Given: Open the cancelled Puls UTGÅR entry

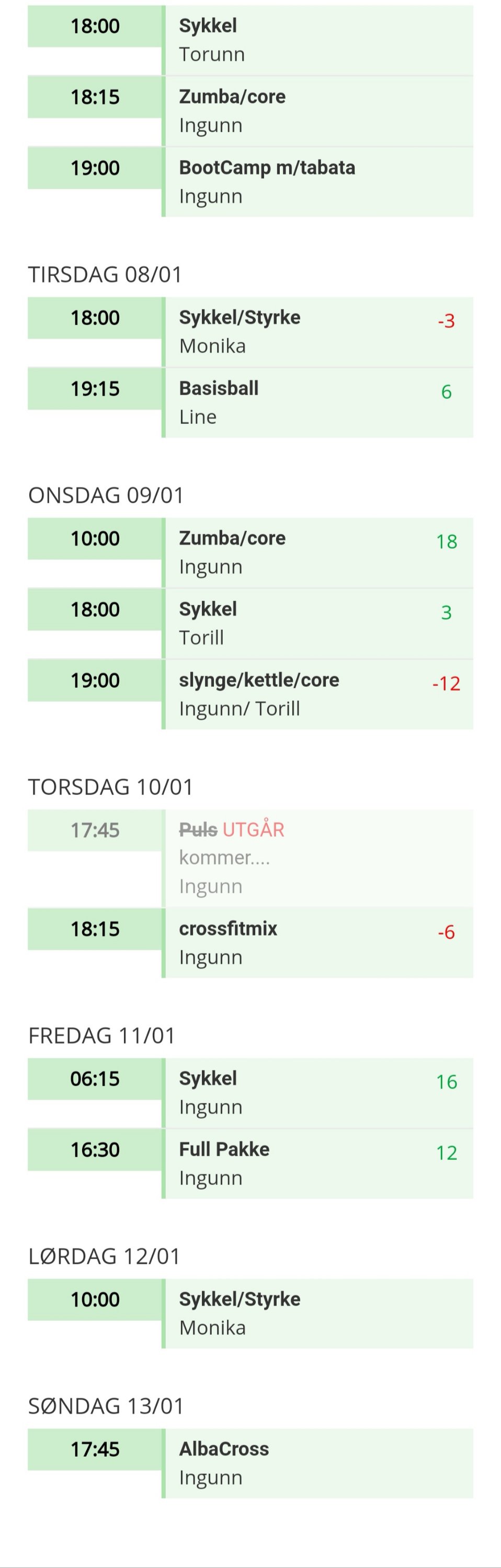Looking at the screenshot, I should tap(316, 858).
